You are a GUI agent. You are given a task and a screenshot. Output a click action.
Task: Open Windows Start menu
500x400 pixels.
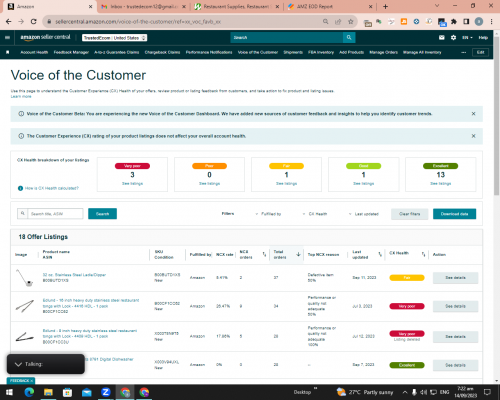(x=9, y=392)
